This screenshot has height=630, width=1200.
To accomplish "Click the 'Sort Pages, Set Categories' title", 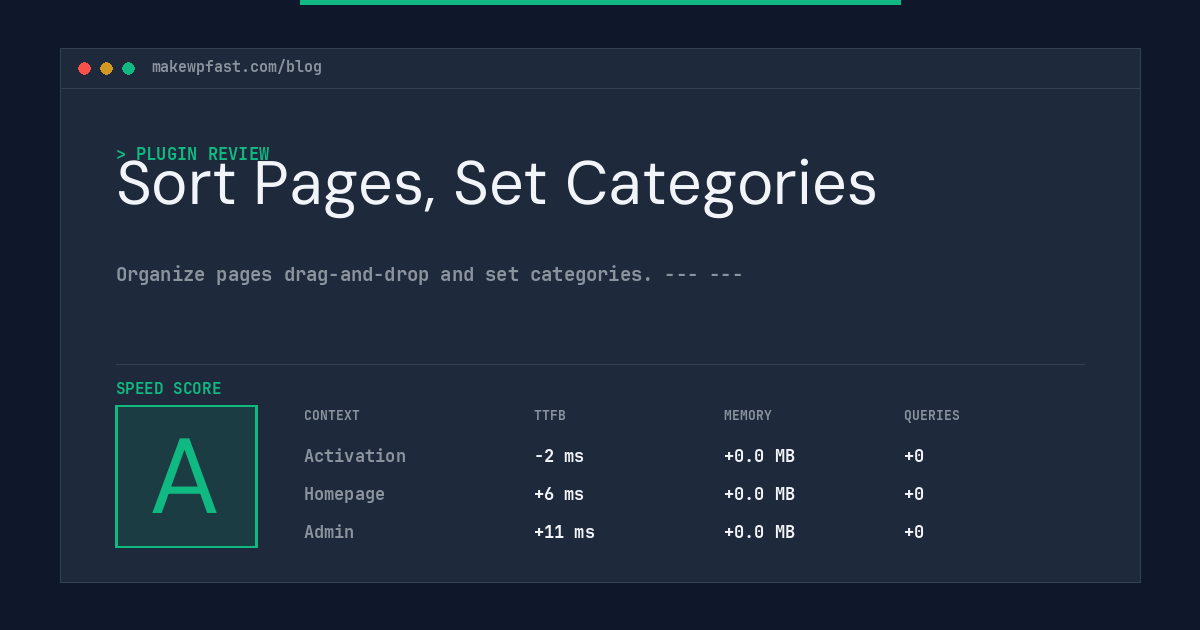I will tap(497, 185).
